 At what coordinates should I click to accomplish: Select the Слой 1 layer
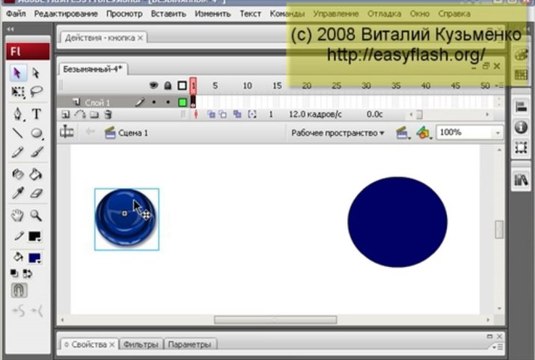point(98,102)
